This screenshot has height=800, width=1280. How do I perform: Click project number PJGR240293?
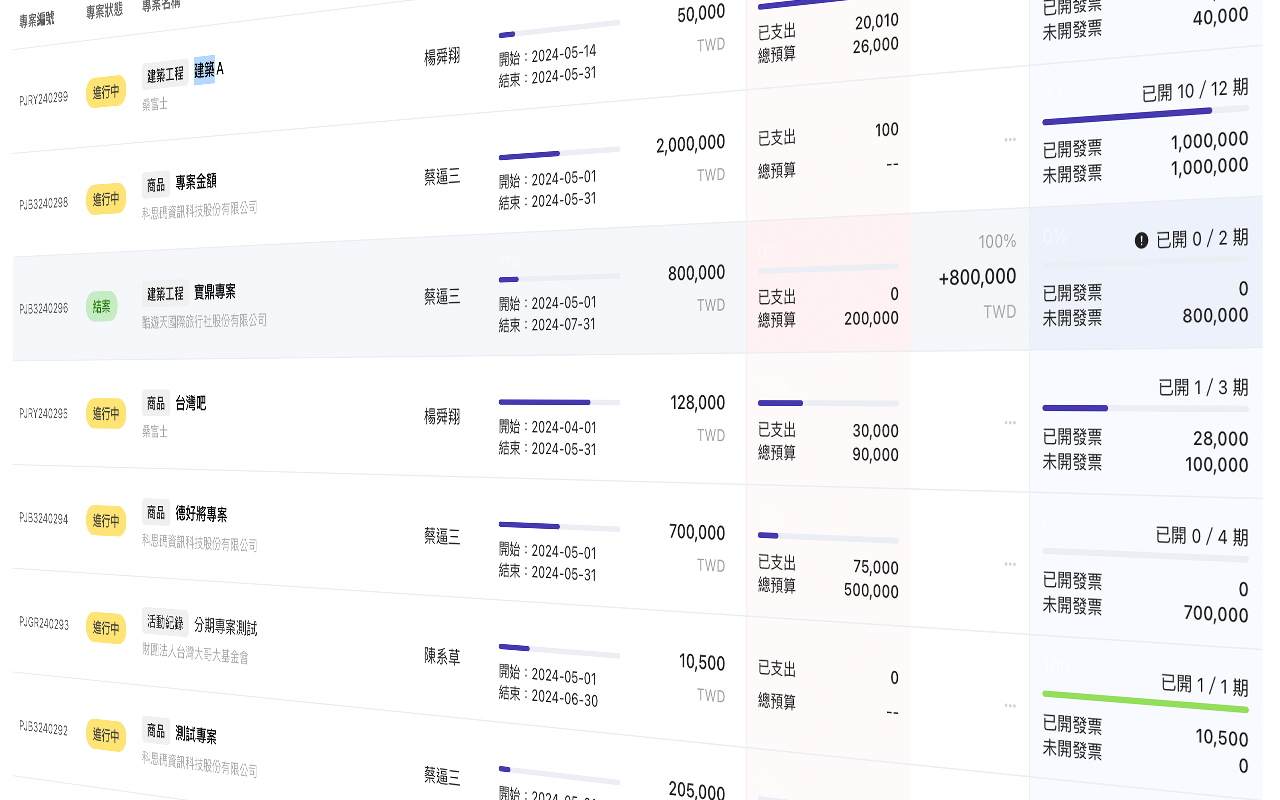pos(44,623)
